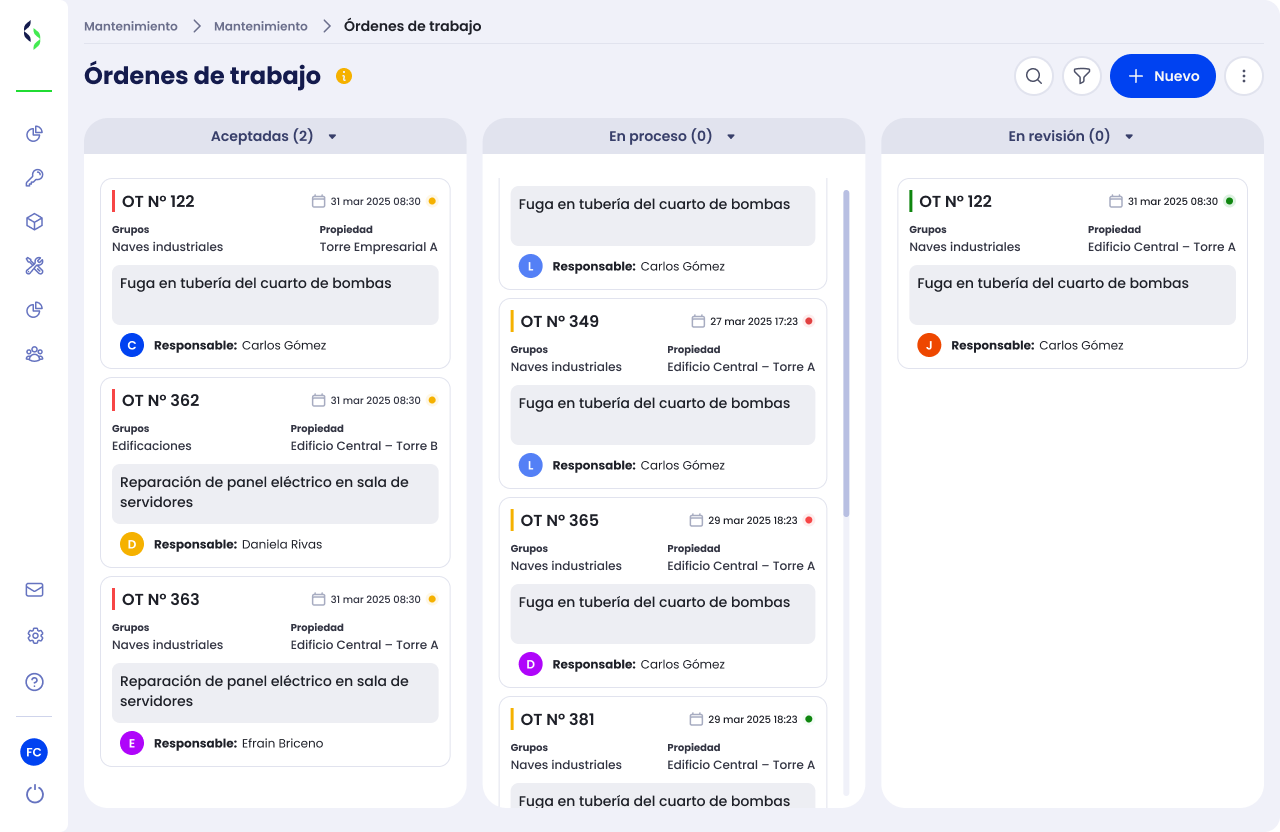Click calendar icon on En revisión OT Nº 122
This screenshot has width=1280, height=832.
coord(1116,201)
